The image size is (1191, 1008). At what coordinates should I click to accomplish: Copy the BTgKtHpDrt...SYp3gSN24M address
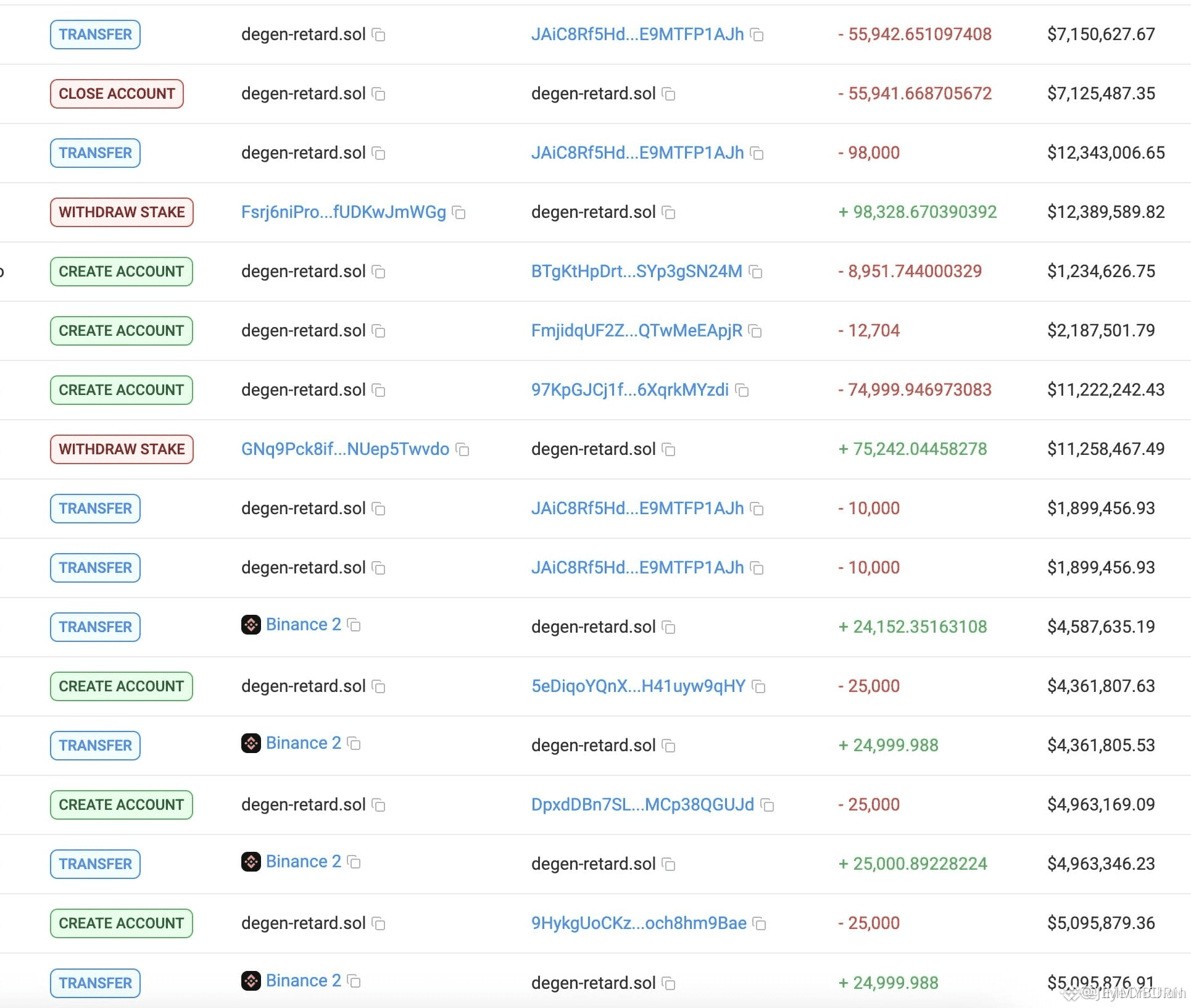pyautogui.click(x=755, y=272)
